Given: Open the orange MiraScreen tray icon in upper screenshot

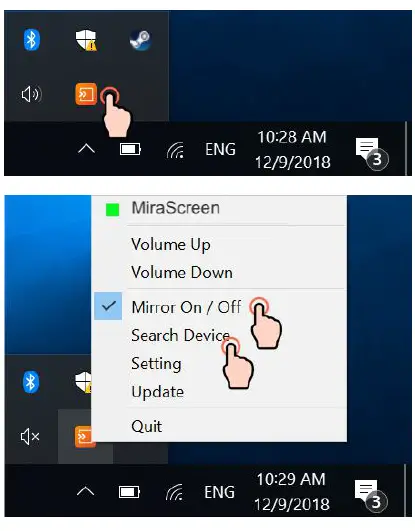Looking at the screenshot, I should 86,94.
